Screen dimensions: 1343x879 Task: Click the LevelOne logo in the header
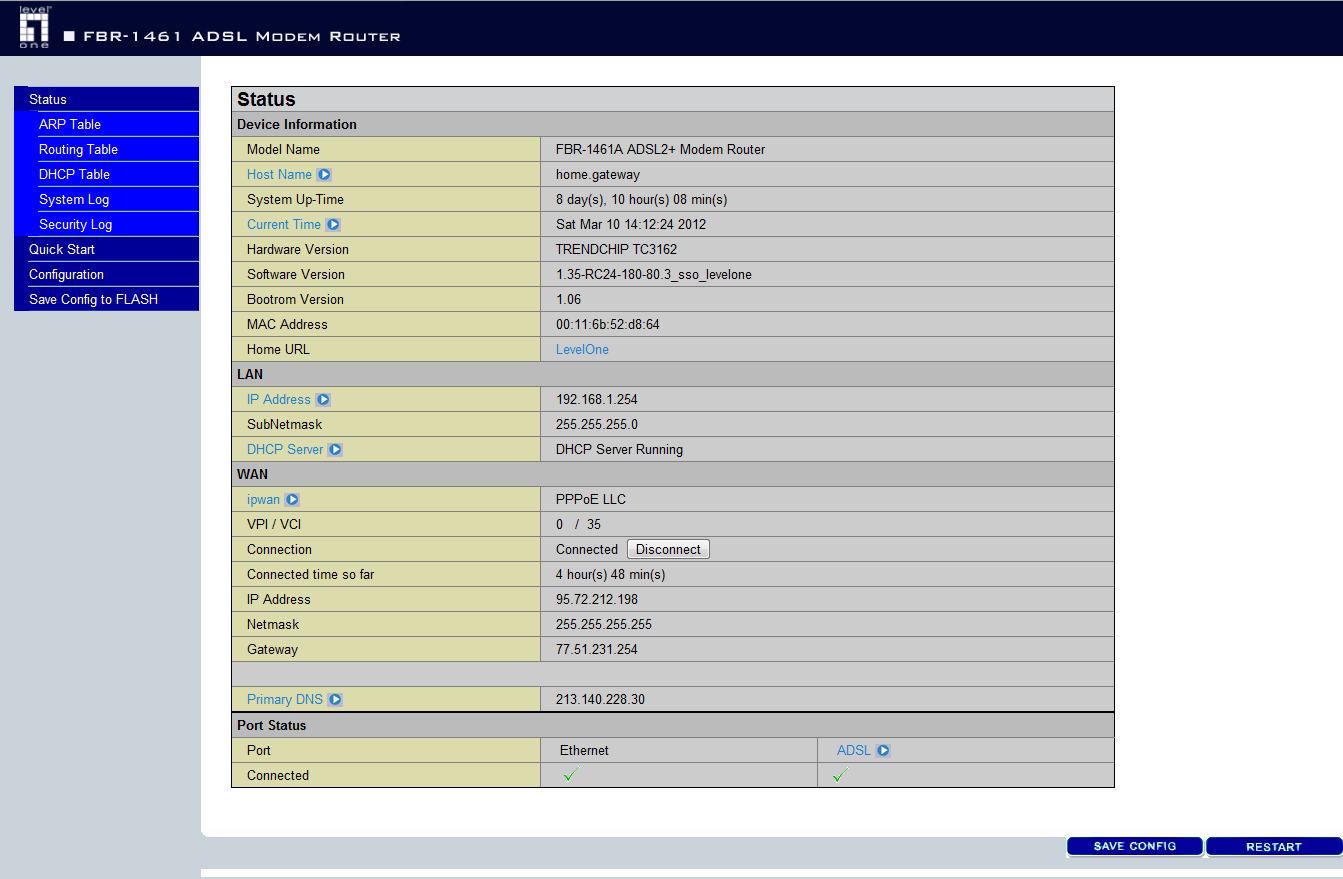pos(34,27)
